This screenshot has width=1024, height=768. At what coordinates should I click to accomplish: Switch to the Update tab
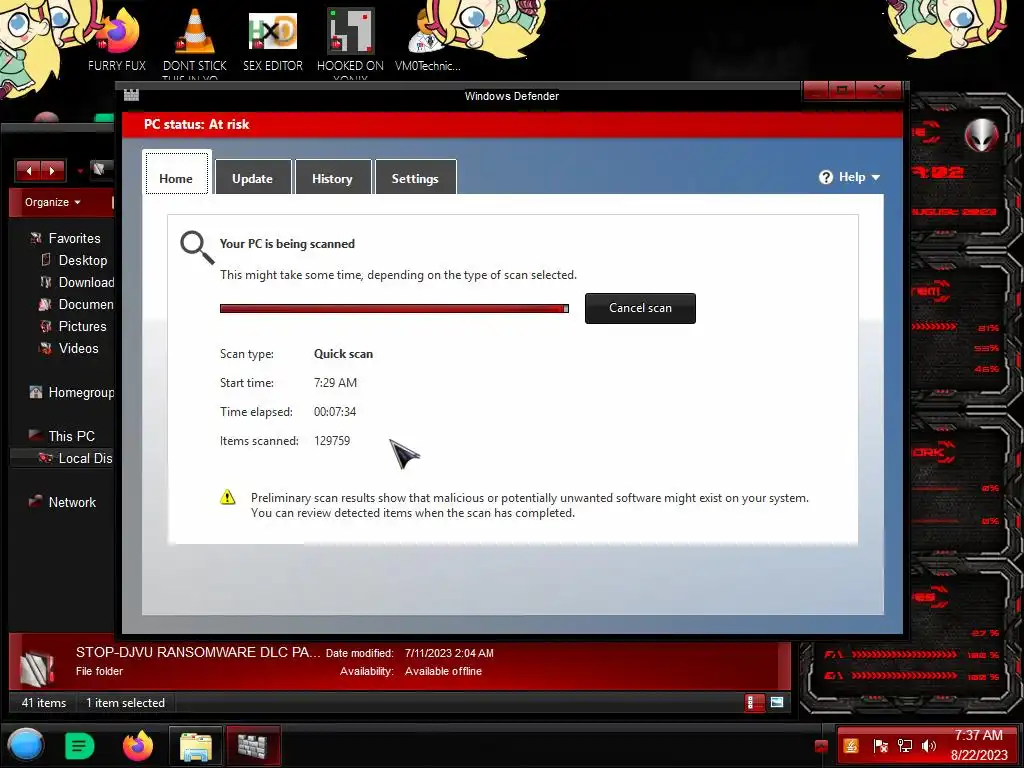253,177
